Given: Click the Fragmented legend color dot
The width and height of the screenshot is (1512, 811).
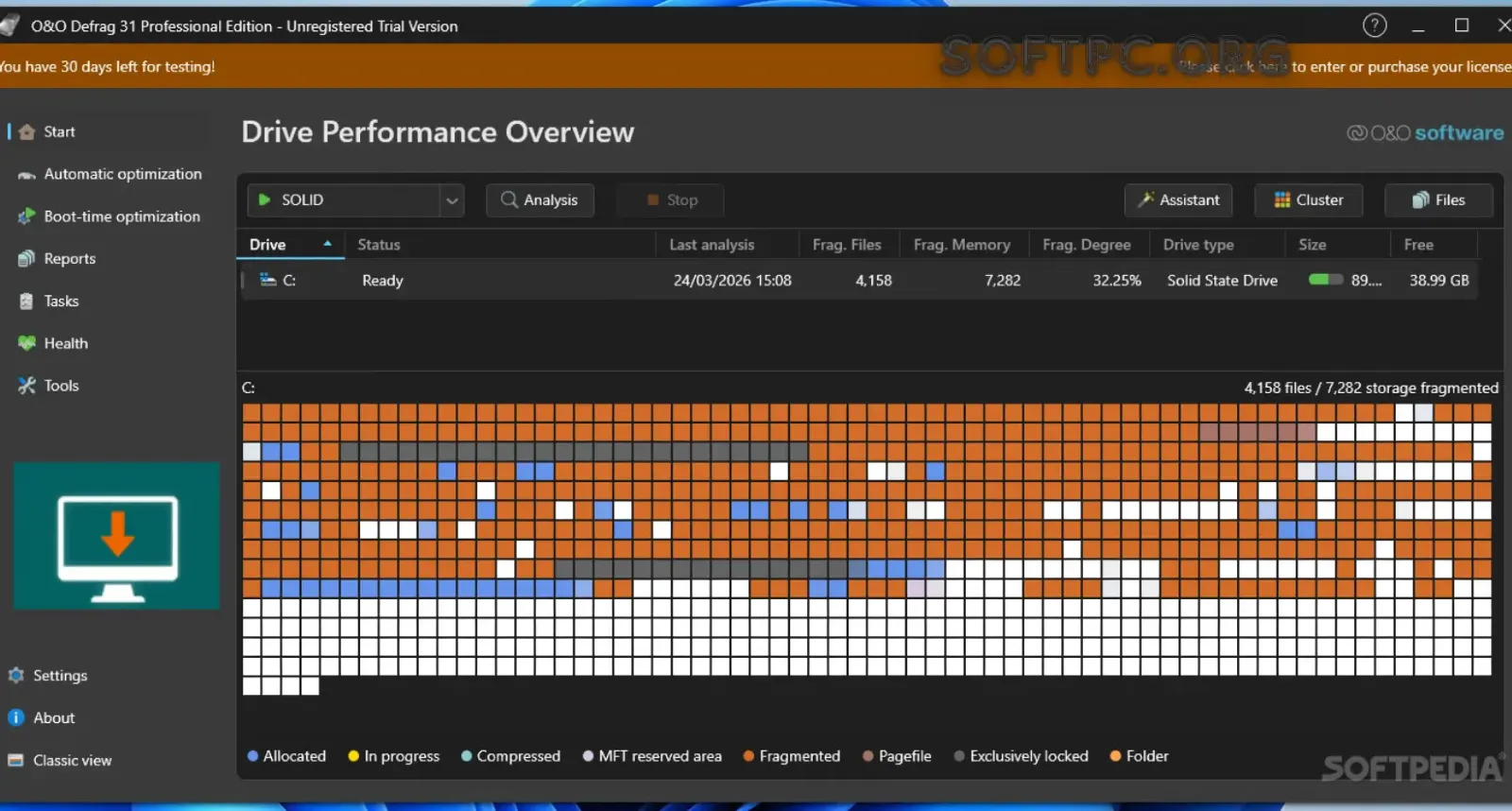Looking at the screenshot, I should (x=748, y=756).
